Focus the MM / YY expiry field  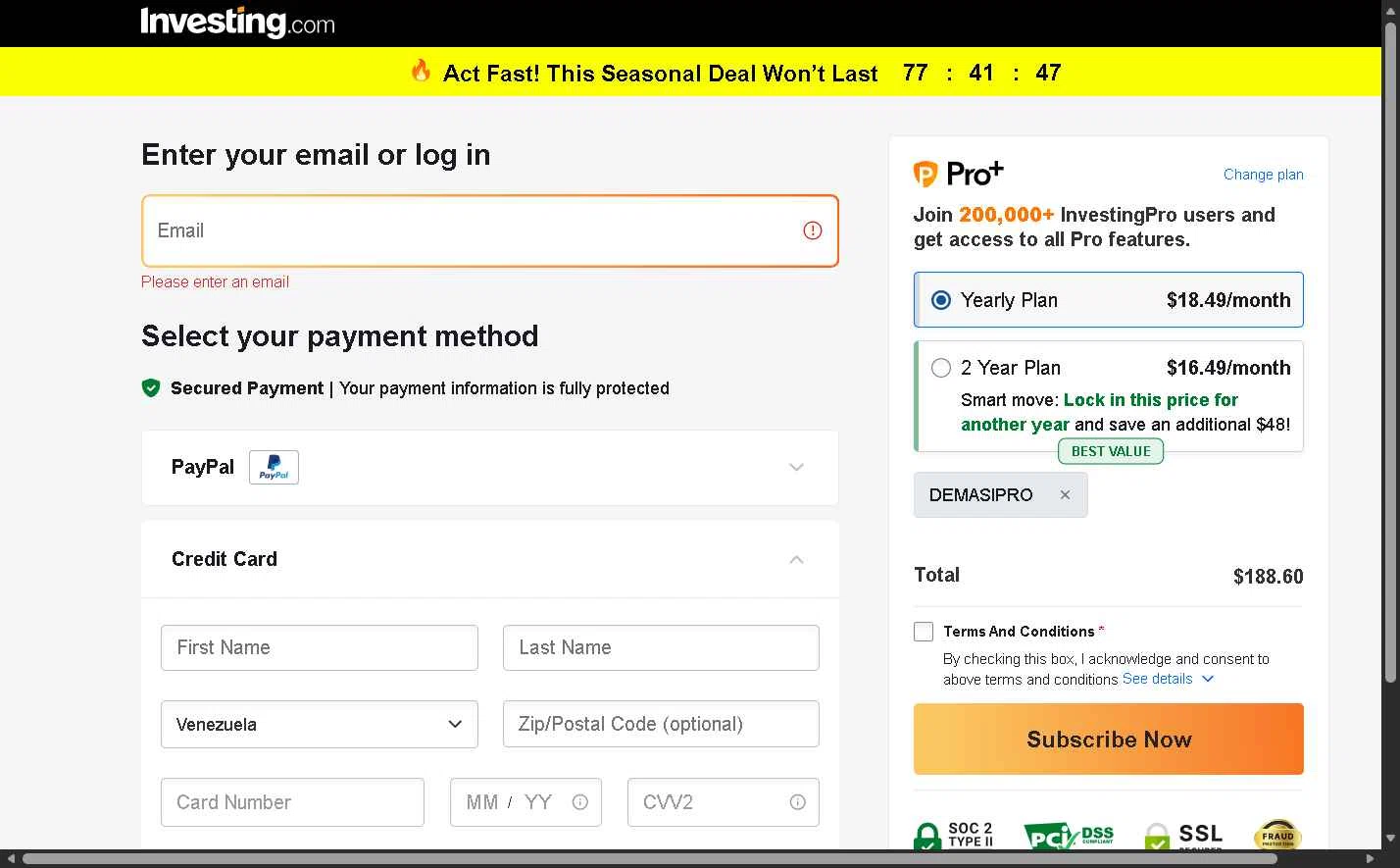pyautogui.click(x=525, y=802)
